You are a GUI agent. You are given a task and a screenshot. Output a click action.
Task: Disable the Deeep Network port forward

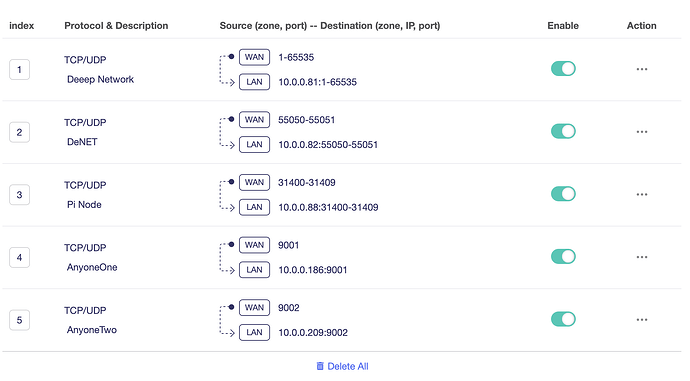(563, 69)
